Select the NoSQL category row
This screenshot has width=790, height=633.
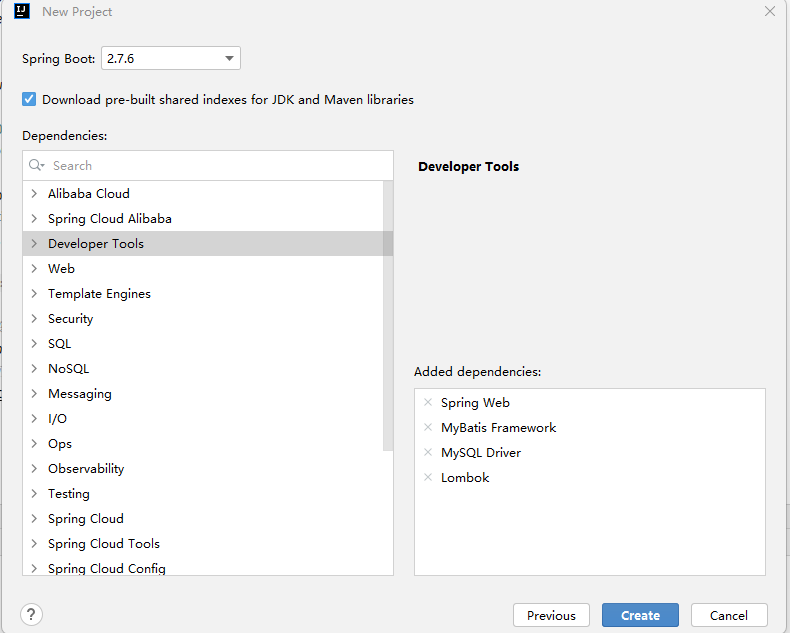click(203, 368)
